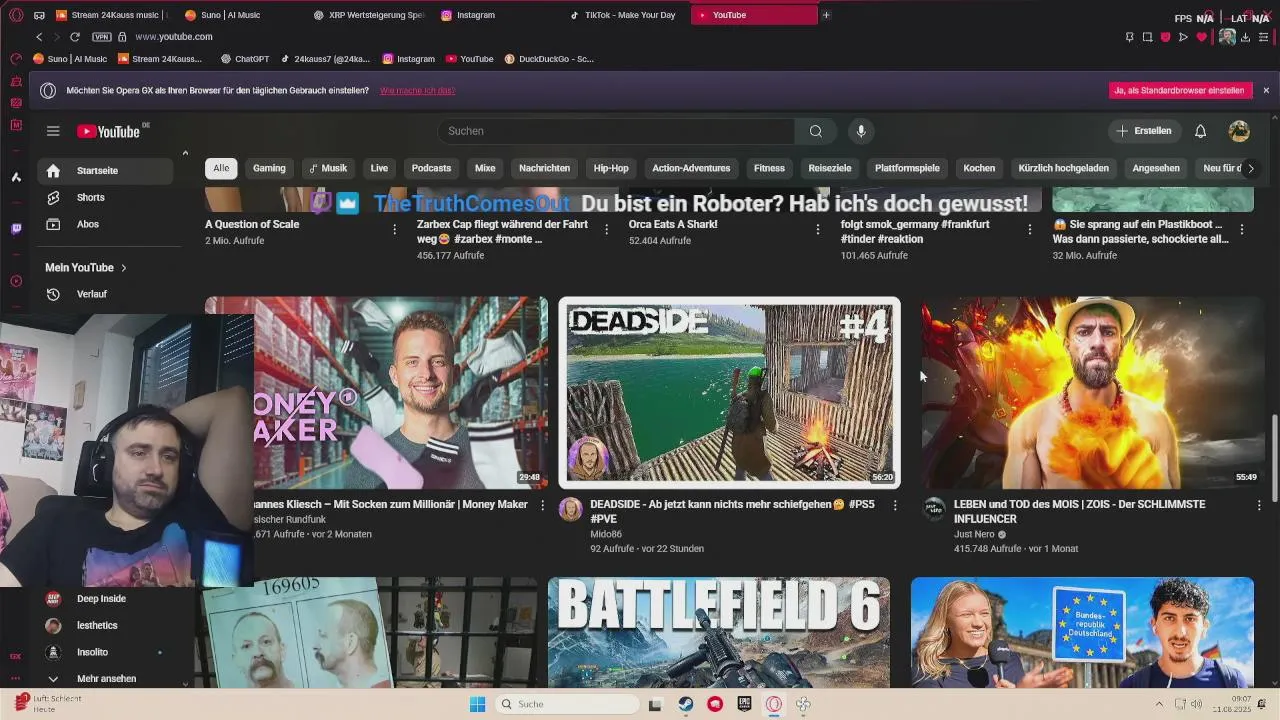Select the Live filter chip
Screen dimensions: 1280x720
click(x=379, y=168)
